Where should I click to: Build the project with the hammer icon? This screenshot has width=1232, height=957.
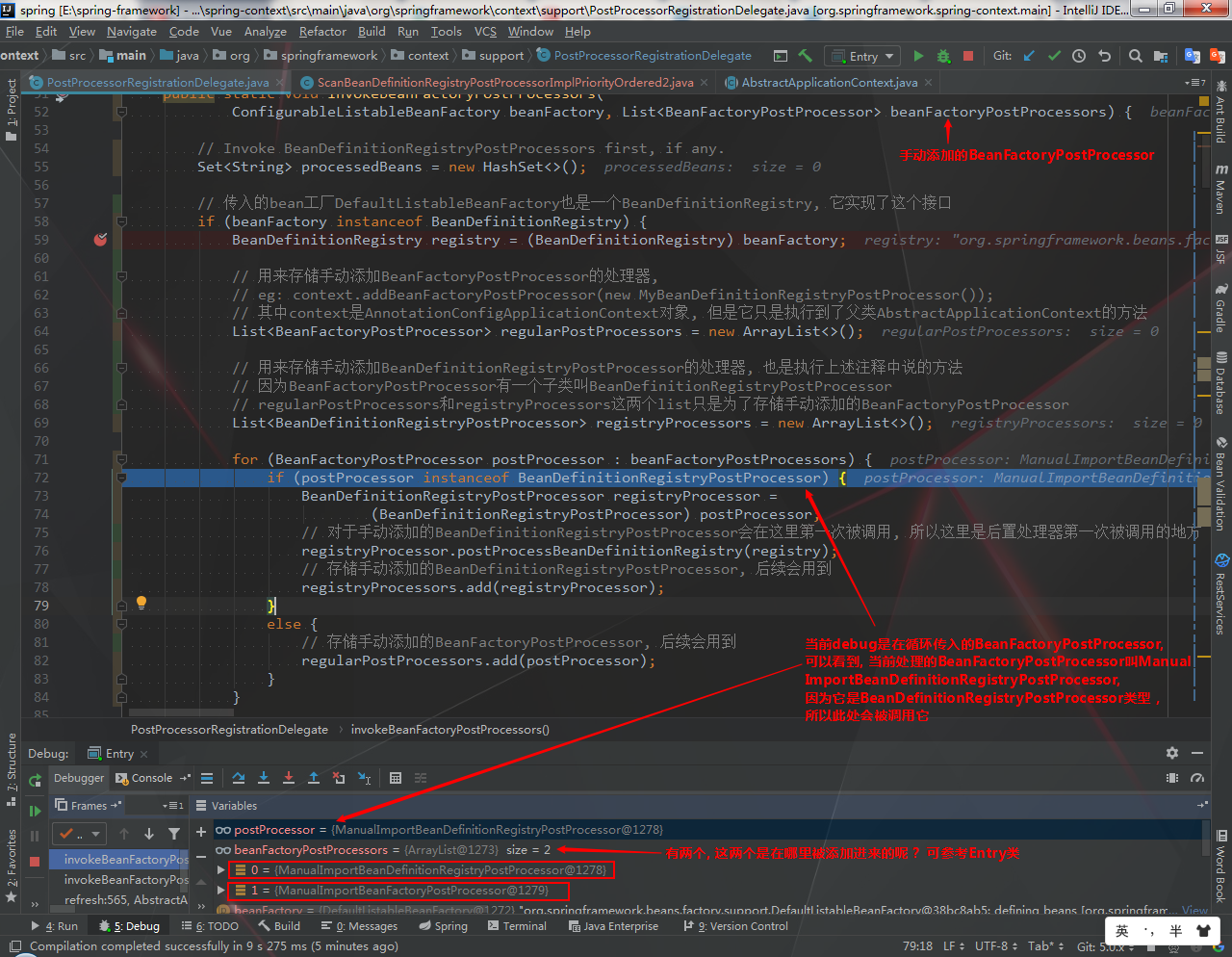click(x=806, y=56)
